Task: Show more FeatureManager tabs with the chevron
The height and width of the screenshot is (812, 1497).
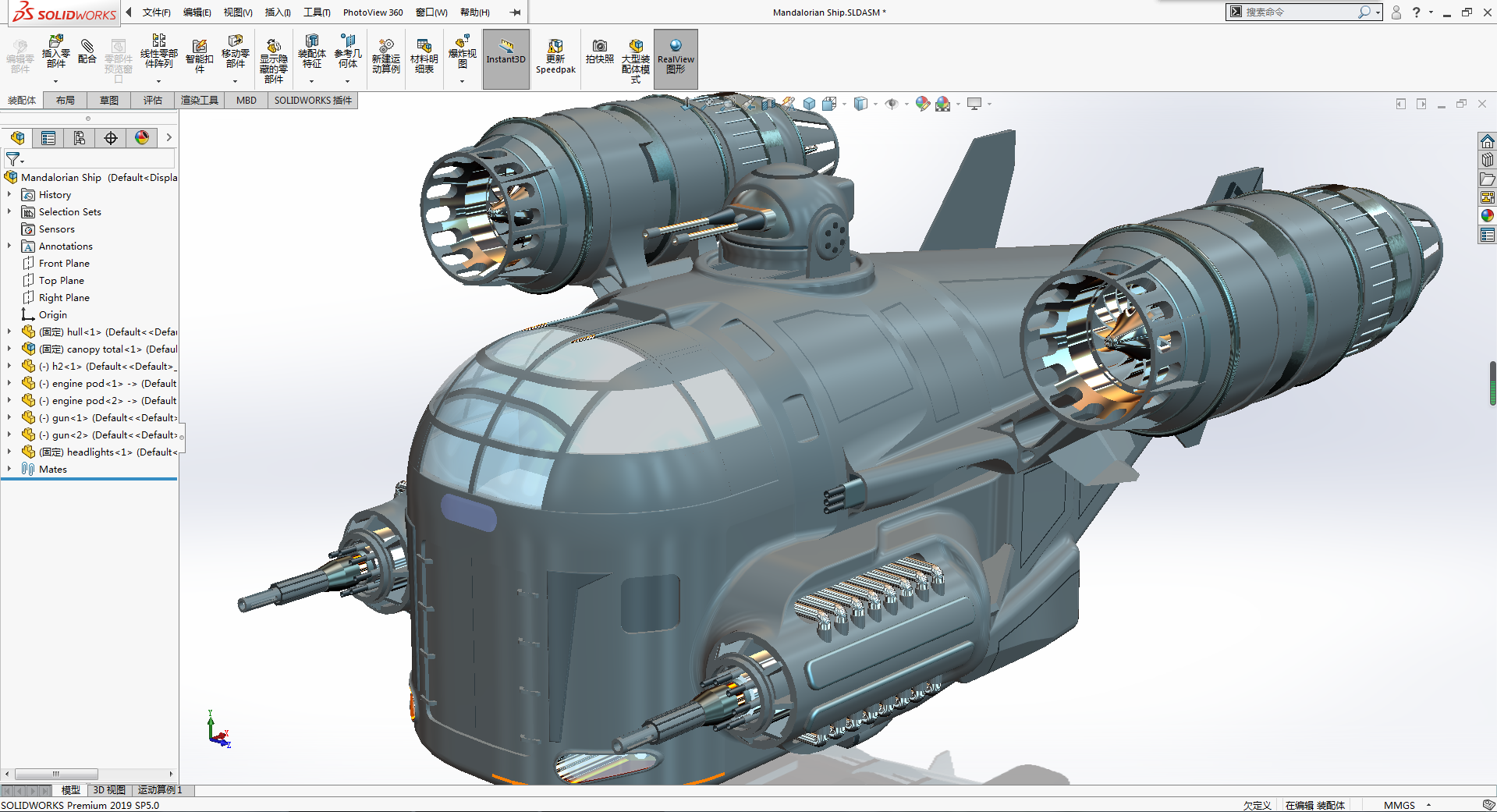Action: point(169,138)
